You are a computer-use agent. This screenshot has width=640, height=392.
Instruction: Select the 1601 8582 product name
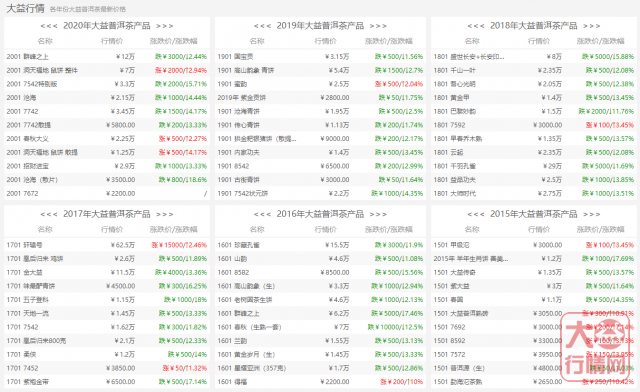pyautogui.click(x=233, y=272)
